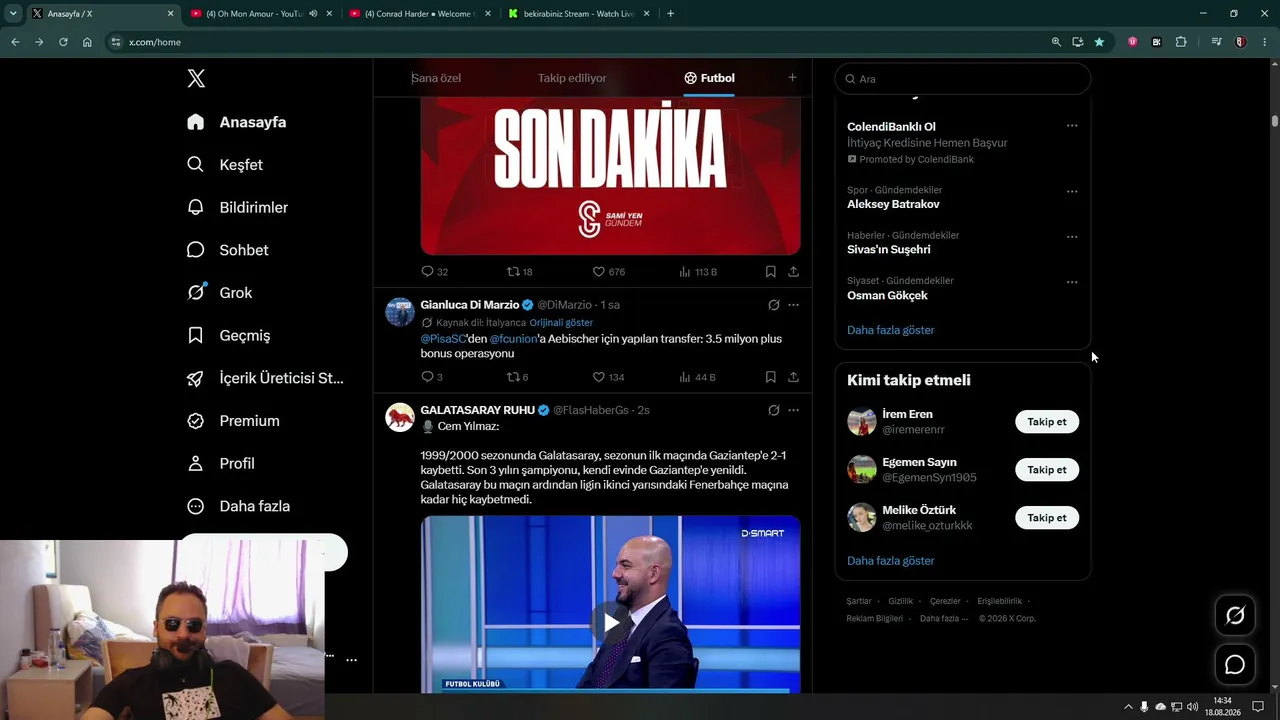Select the Futbol timeline tab

(x=709, y=78)
